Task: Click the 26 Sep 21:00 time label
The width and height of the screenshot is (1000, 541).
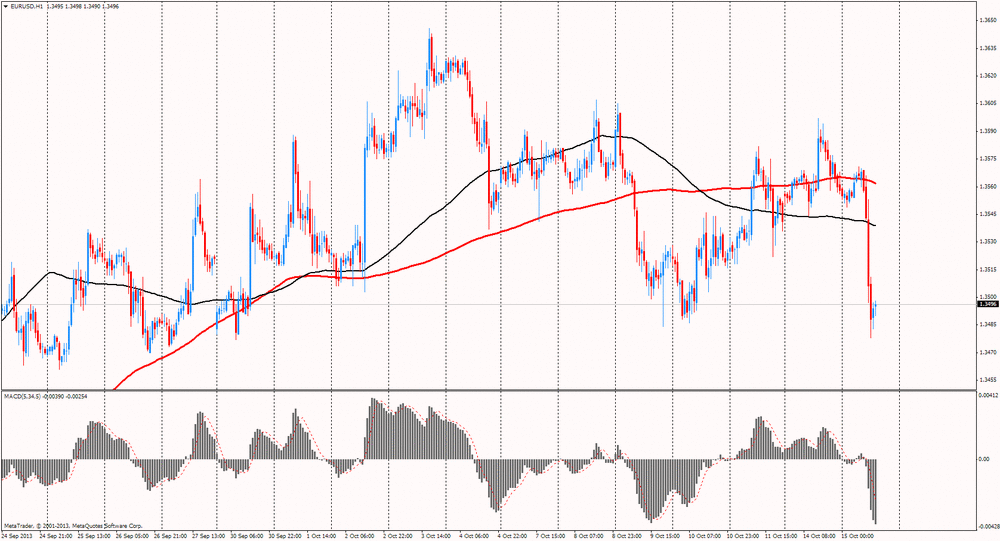Action: coord(171,536)
